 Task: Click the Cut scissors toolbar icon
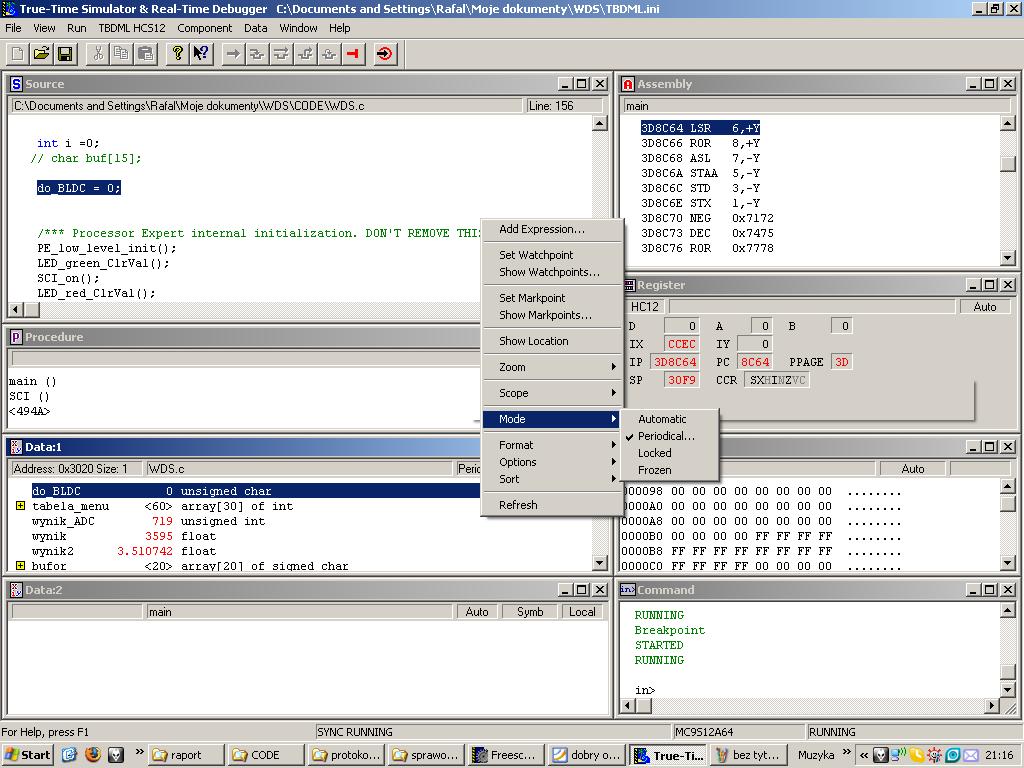click(98, 54)
